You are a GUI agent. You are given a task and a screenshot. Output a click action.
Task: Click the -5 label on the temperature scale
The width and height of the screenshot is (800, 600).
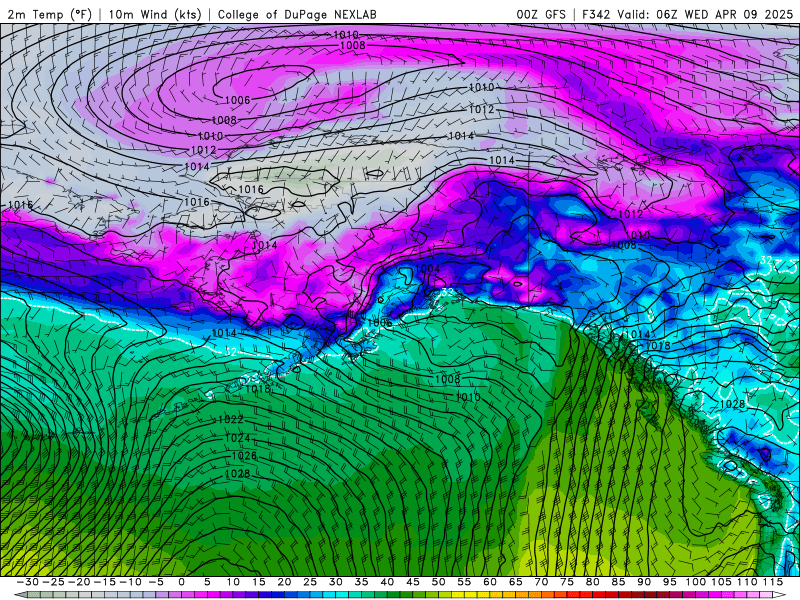(x=156, y=582)
